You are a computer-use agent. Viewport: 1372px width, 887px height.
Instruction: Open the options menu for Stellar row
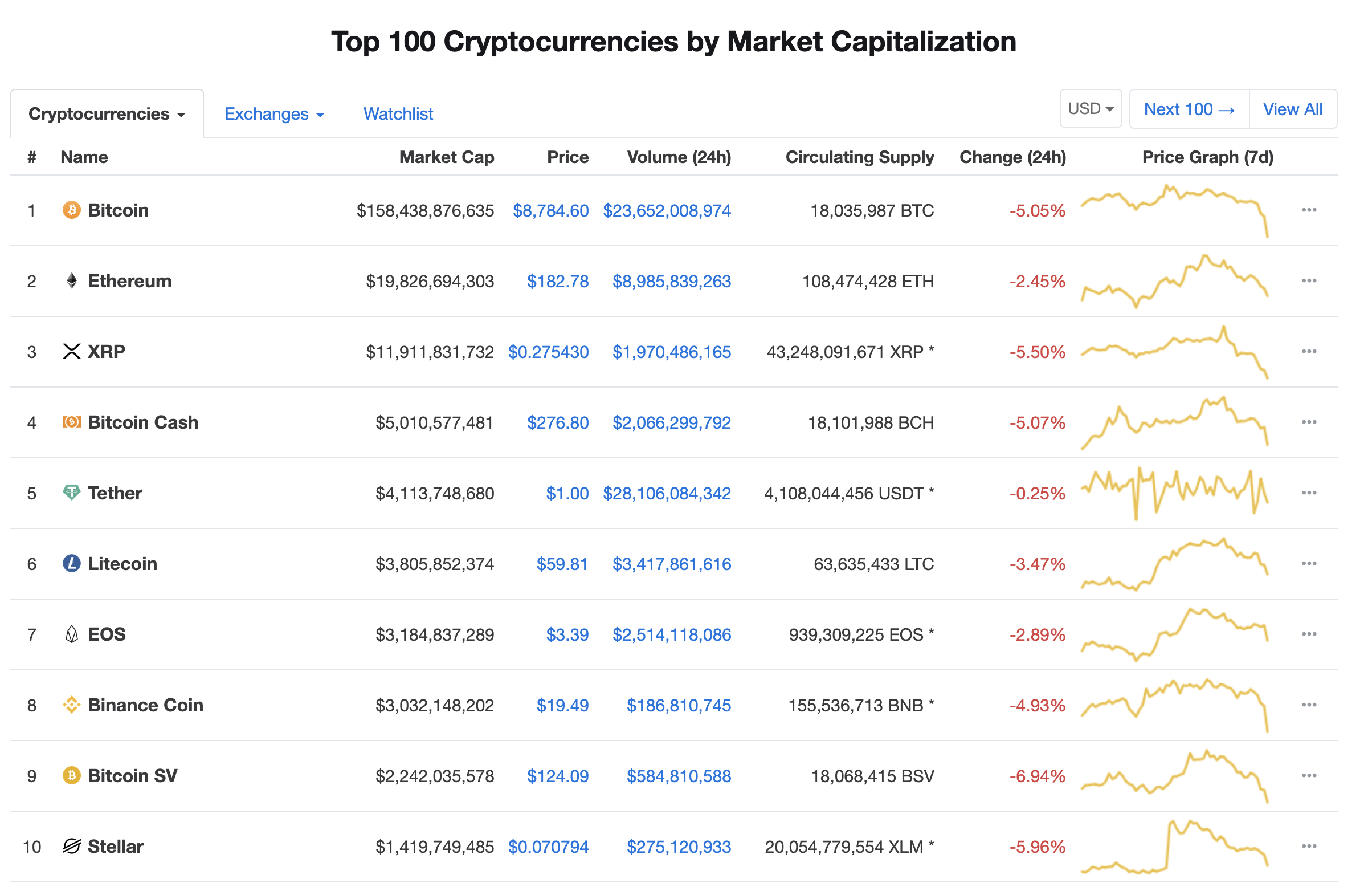tap(1309, 847)
